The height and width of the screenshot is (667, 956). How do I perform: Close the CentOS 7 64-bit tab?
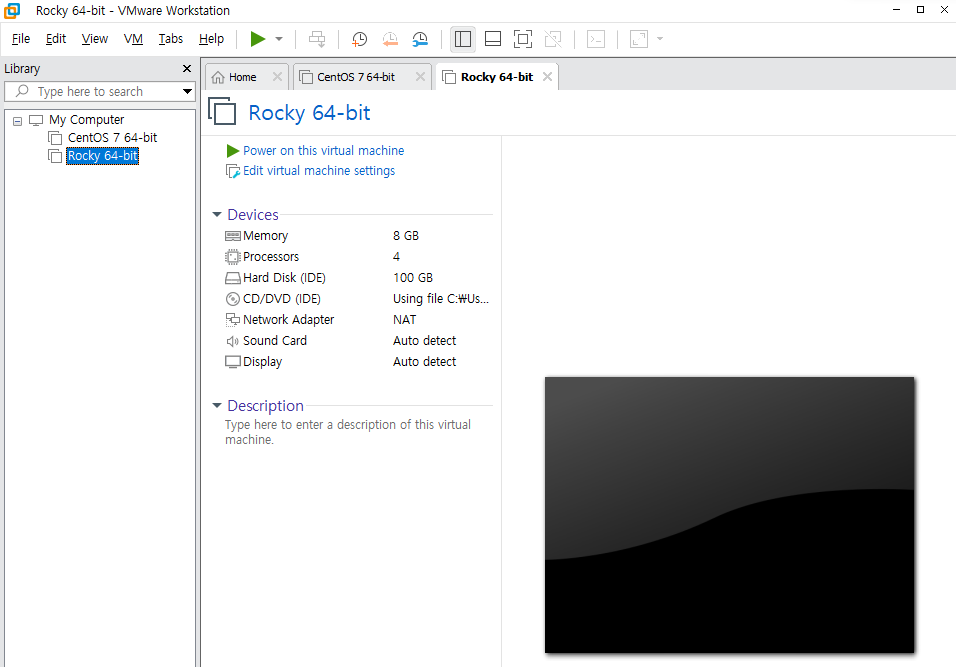click(x=420, y=77)
